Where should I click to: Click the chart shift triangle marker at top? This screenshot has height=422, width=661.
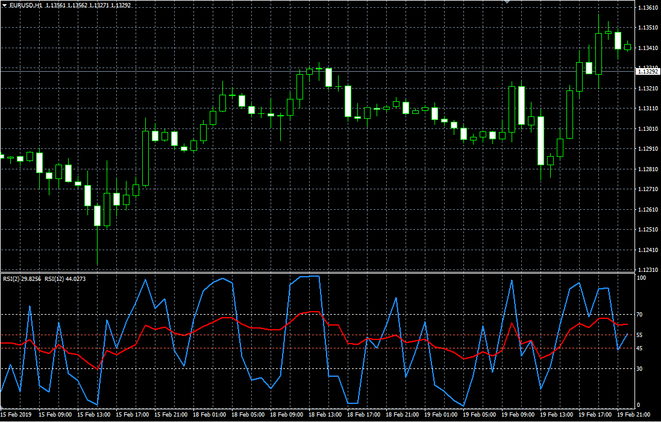pyautogui.click(x=507, y=2)
